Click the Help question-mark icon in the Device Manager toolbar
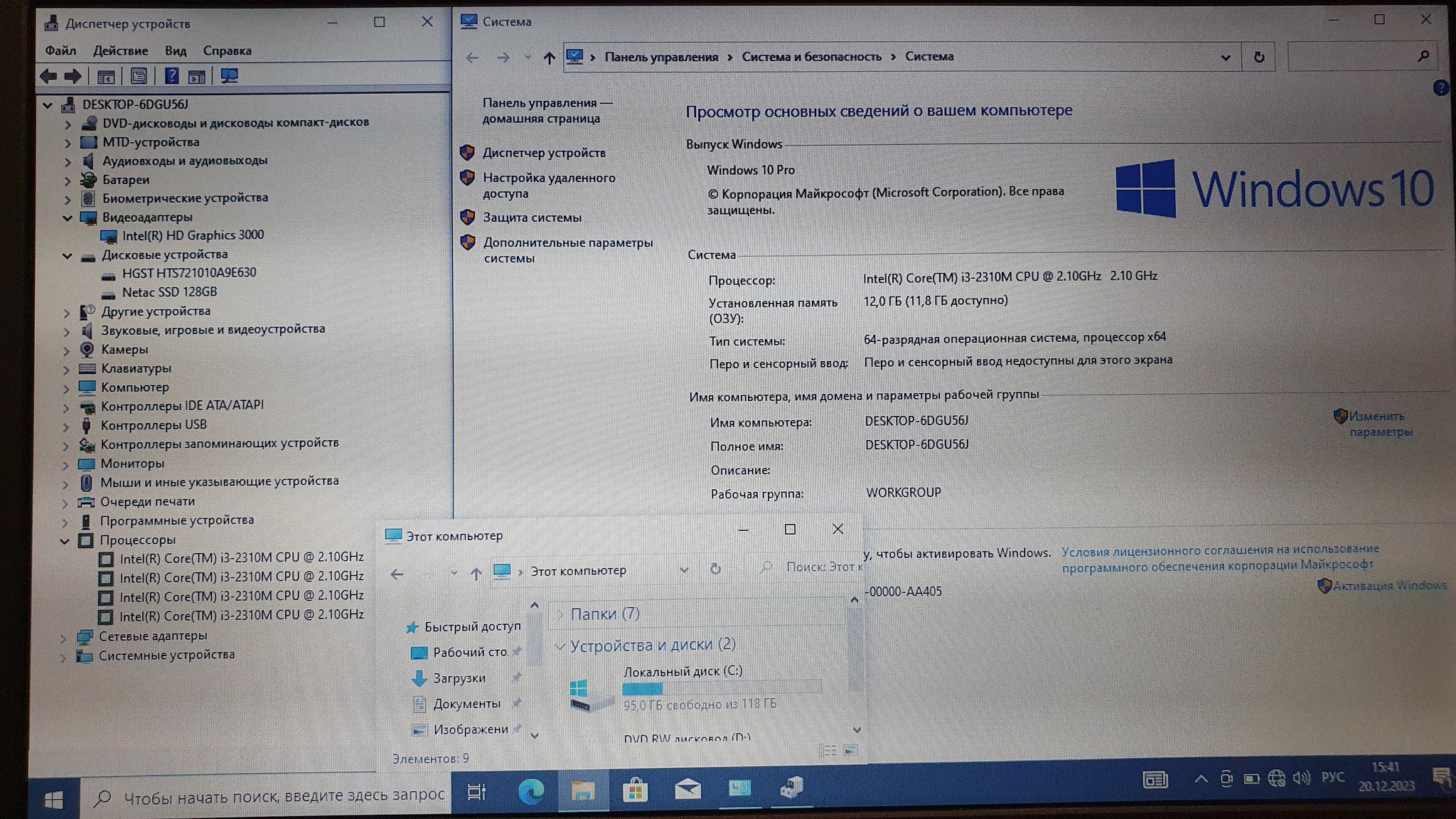This screenshot has height=819, width=1456. click(171, 76)
